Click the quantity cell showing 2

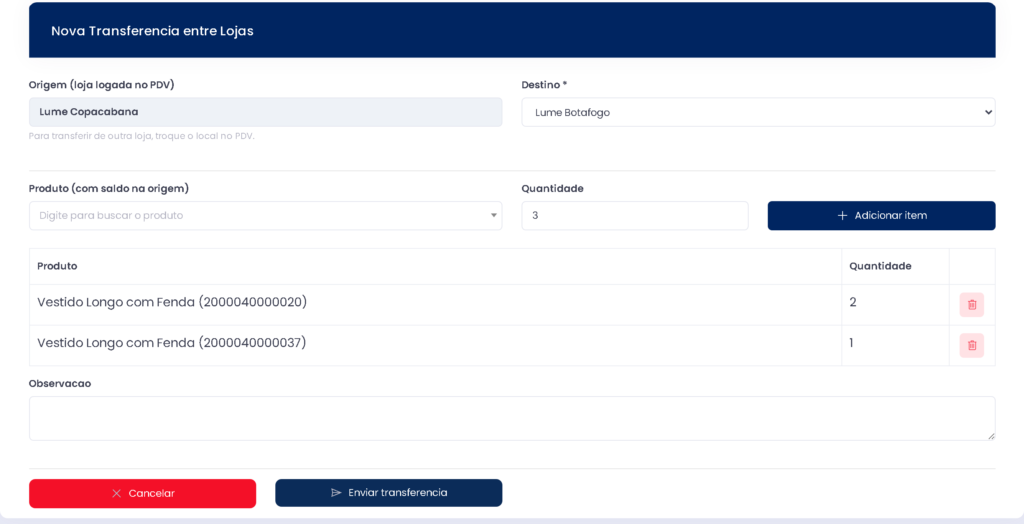pyautogui.click(x=895, y=304)
